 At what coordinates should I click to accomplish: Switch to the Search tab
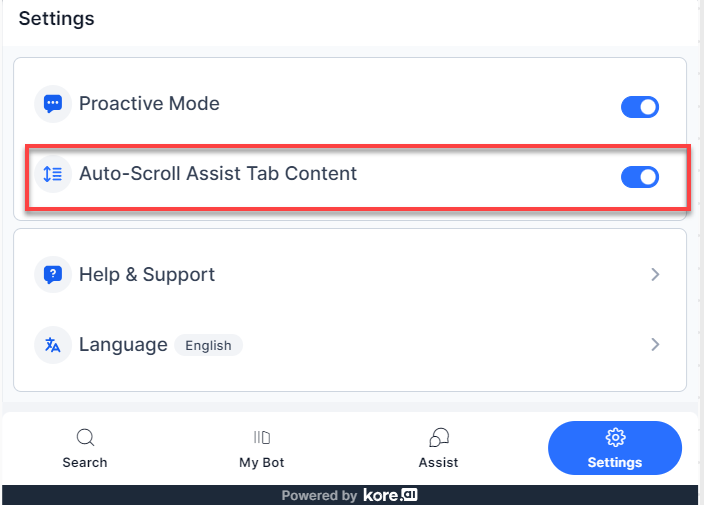85,462
